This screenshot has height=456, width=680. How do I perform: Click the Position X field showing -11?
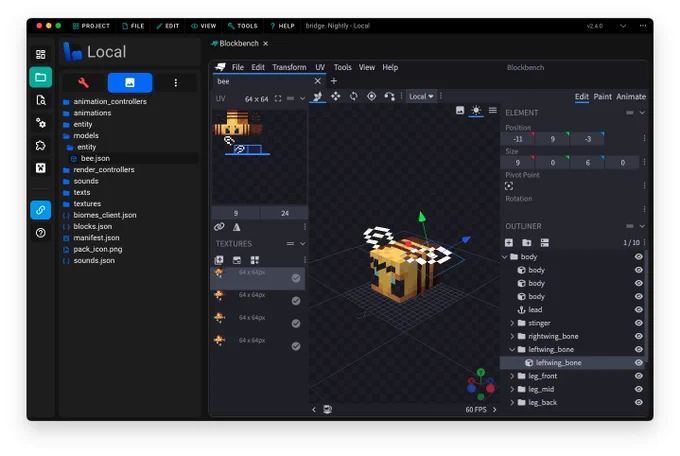(x=518, y=139)
